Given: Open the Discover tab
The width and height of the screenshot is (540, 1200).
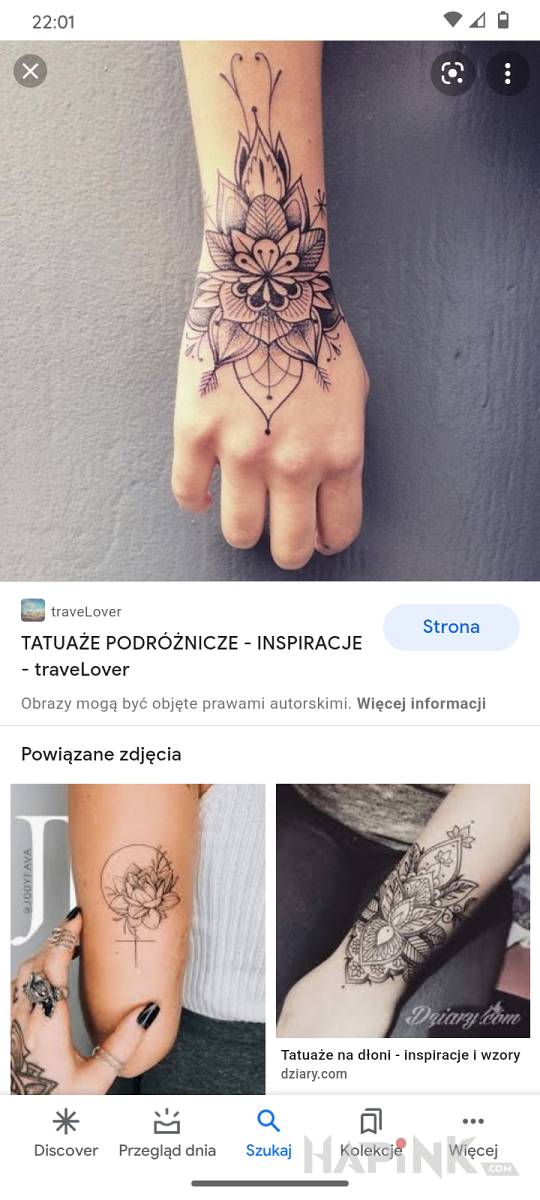Looking at the screenshot, I should point(66,1134).
